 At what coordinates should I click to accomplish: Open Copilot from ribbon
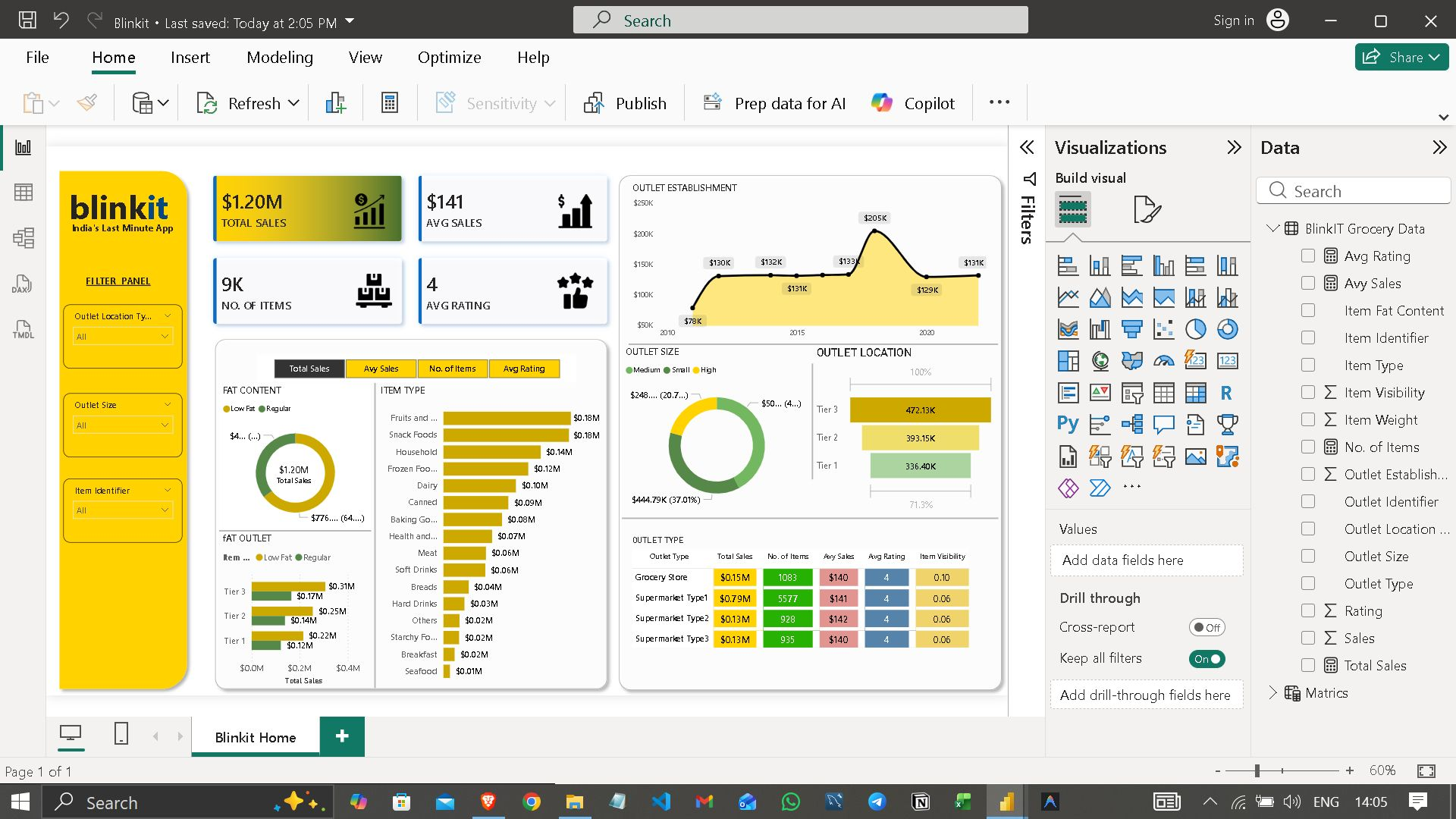point(913,103)
